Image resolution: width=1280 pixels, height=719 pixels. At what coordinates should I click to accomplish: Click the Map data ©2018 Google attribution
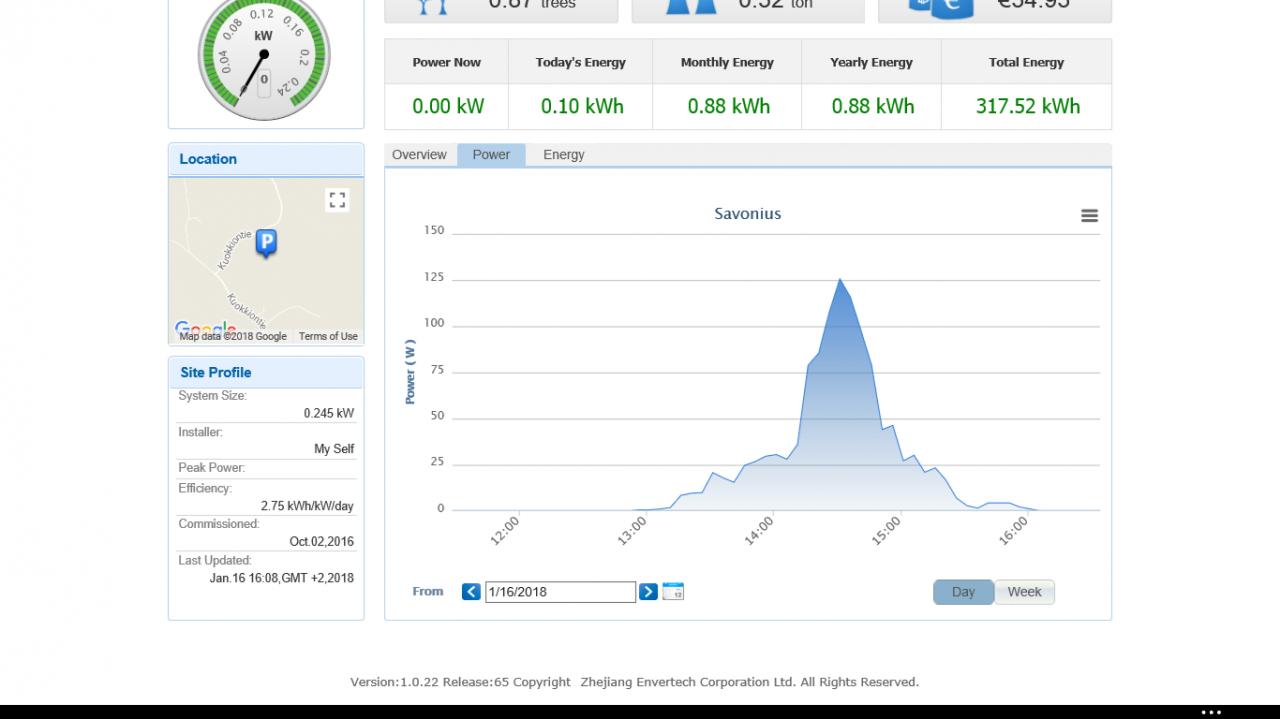tap(233, 336)
